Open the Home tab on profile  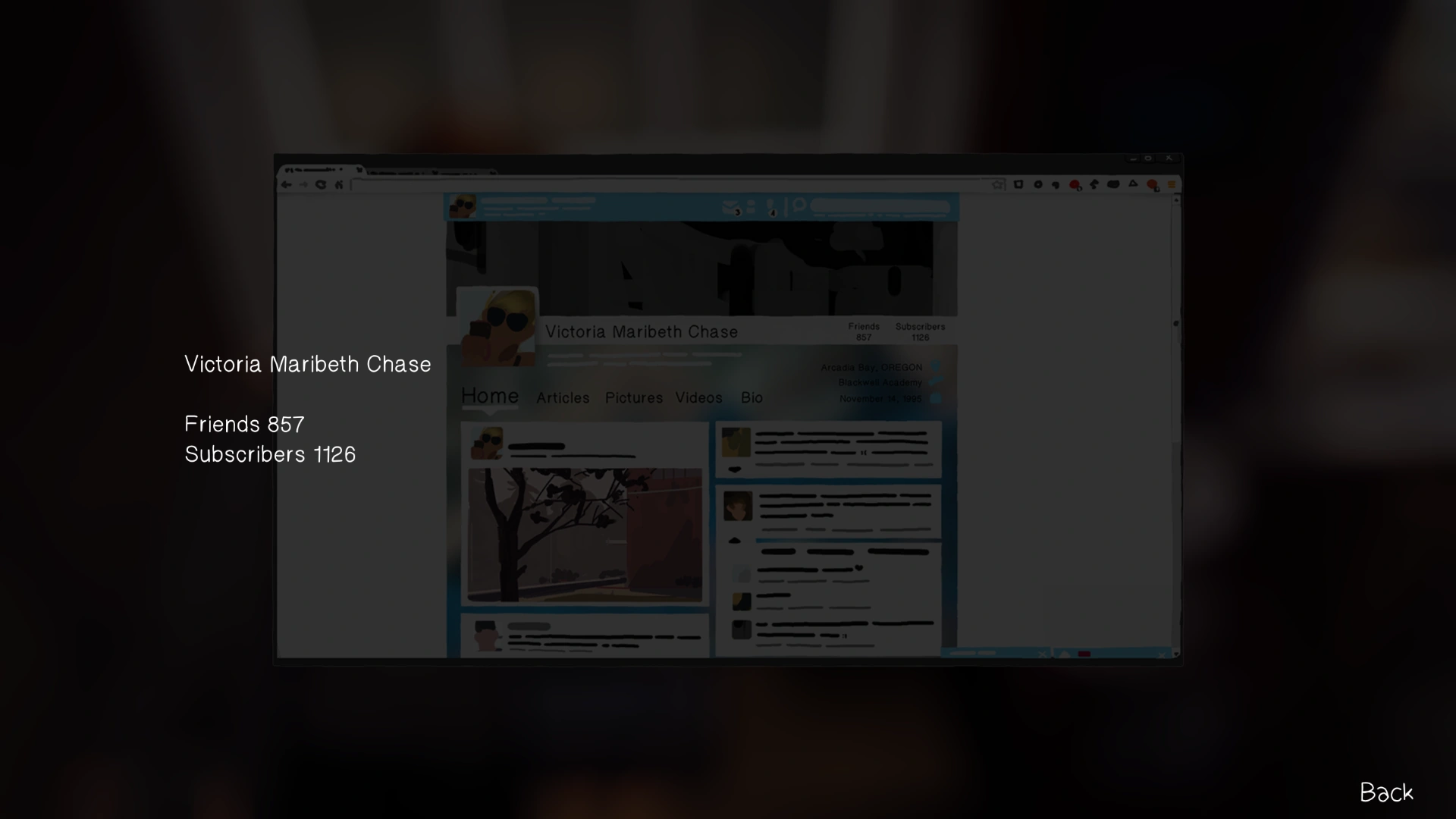tap(490, 397)
